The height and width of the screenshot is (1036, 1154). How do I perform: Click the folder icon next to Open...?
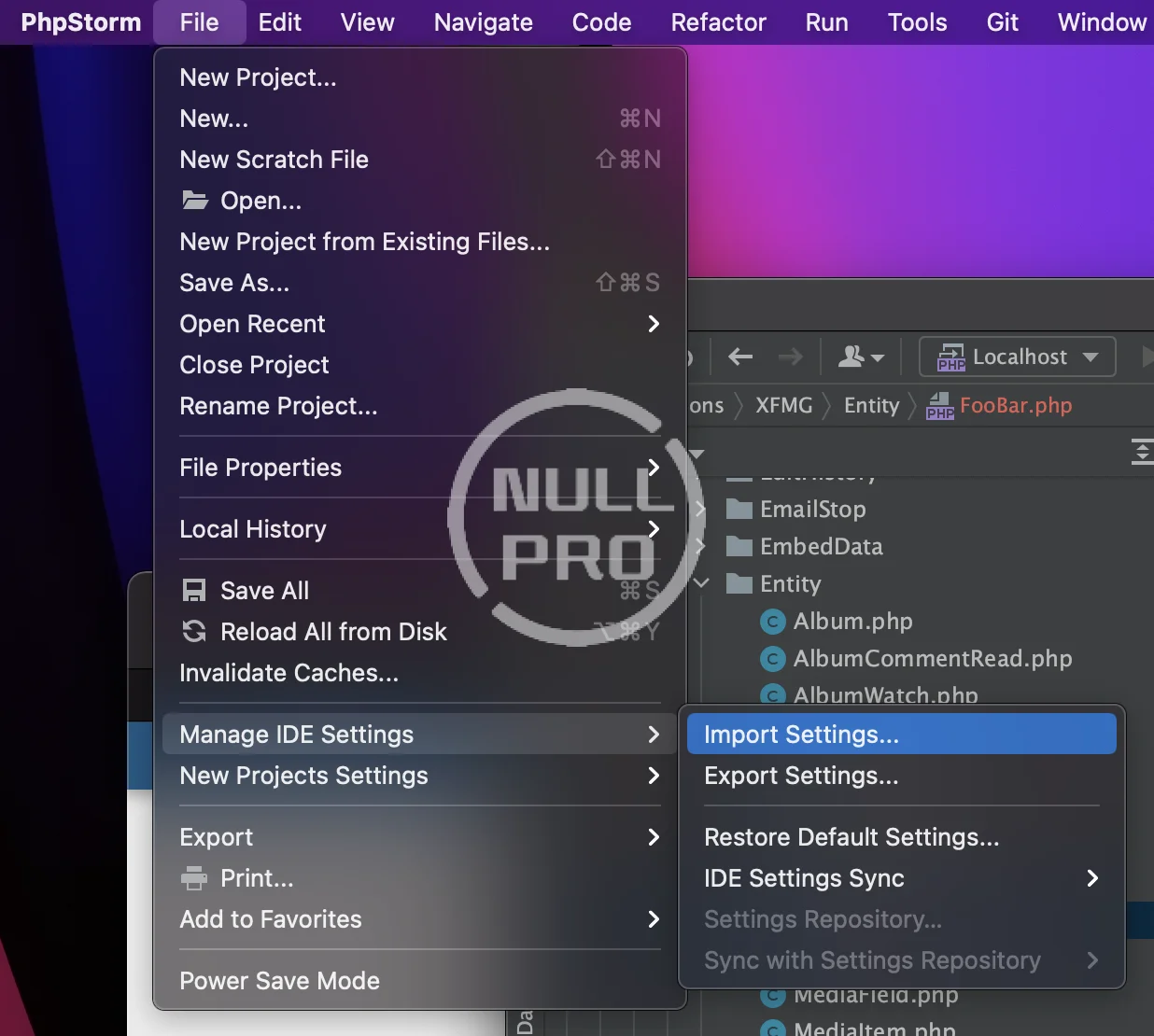(x=194, y=200)
